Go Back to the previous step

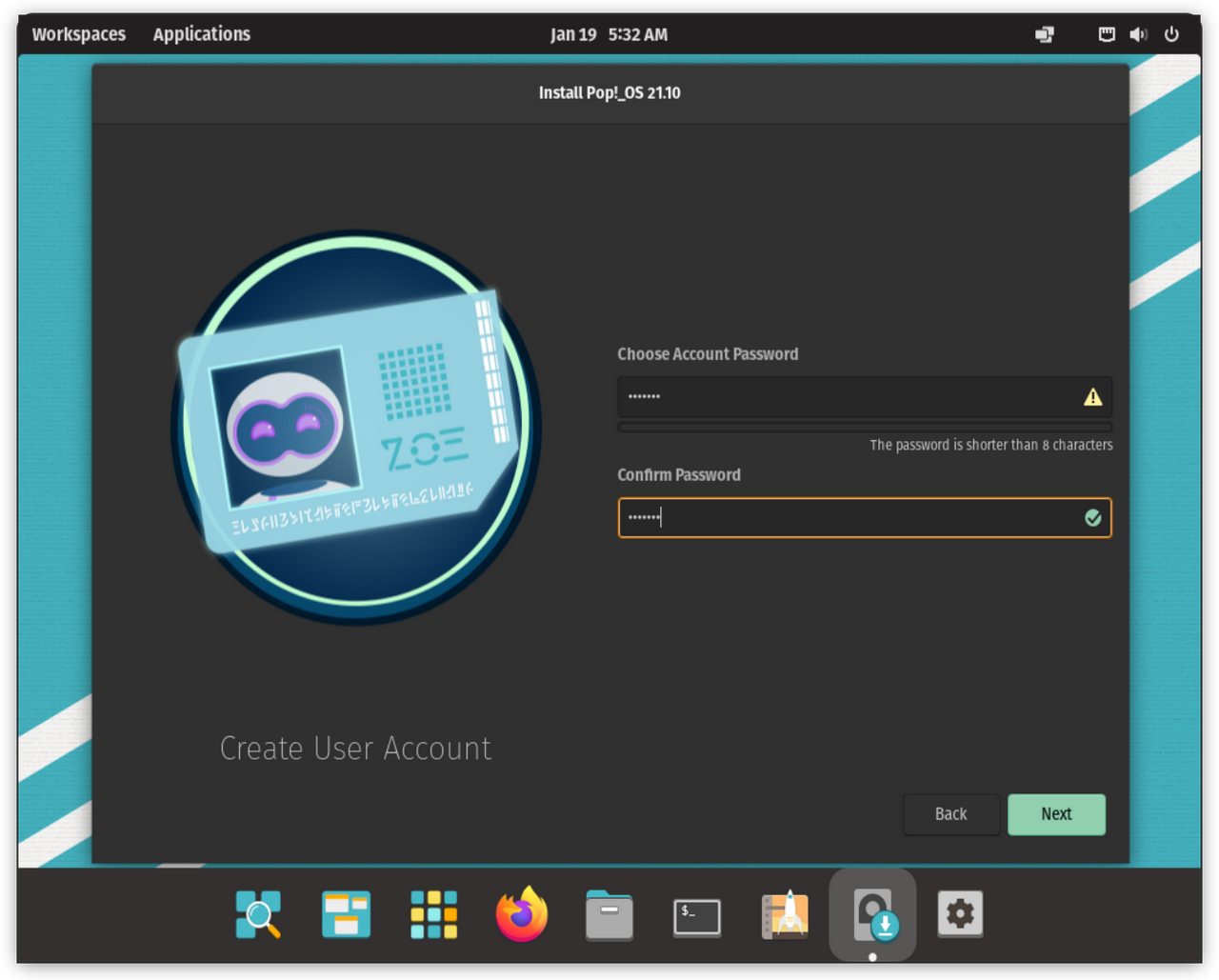[950, 814]
